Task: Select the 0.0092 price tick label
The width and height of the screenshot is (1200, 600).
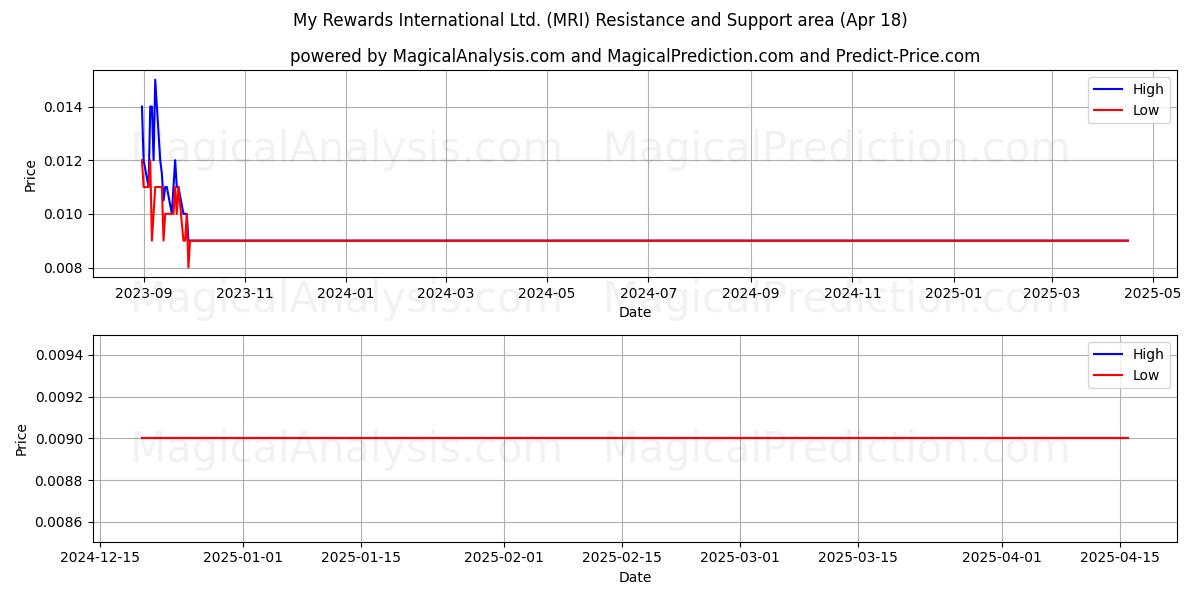Action: pos(61,397)
